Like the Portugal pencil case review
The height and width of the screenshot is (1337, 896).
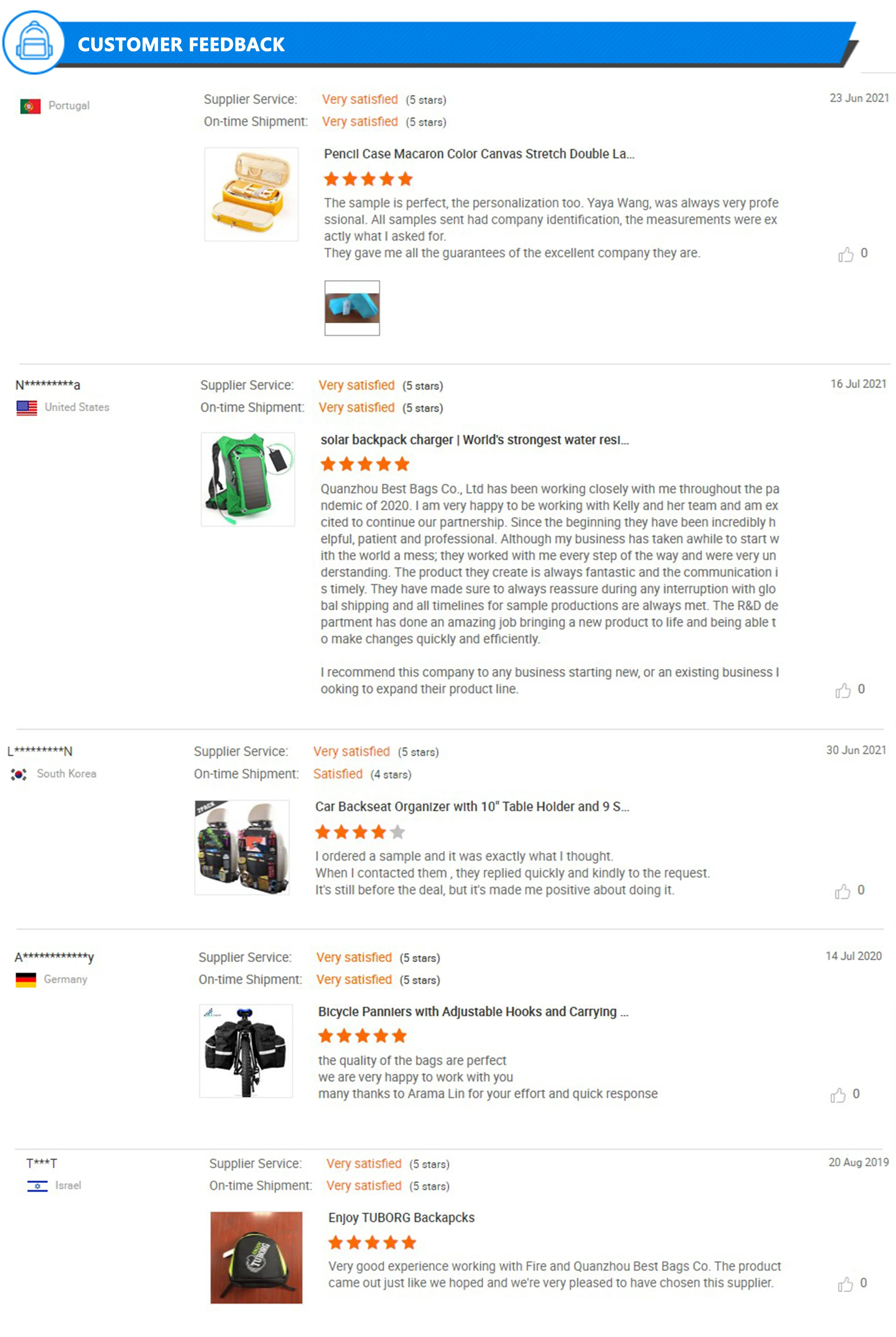point(845,254)
